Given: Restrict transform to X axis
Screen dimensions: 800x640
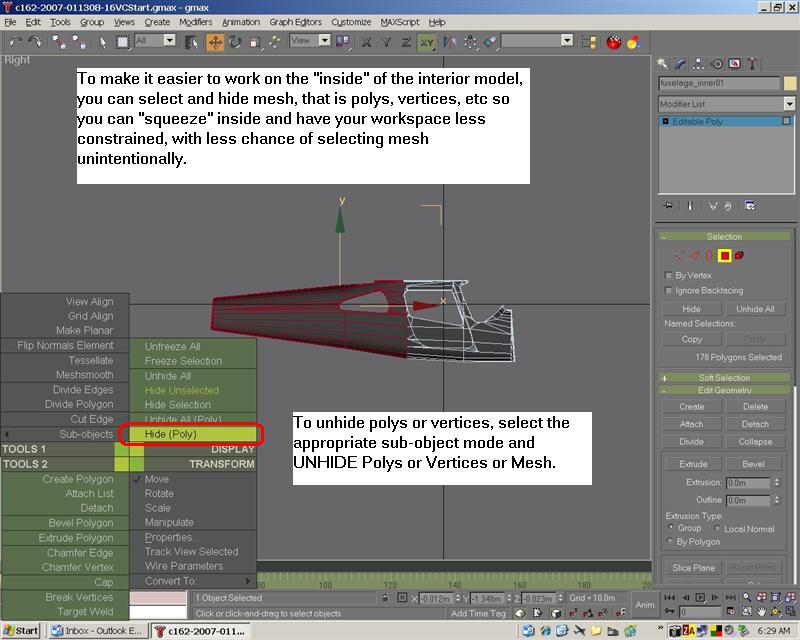Looking at the screenshot, I should coord(366,42).
